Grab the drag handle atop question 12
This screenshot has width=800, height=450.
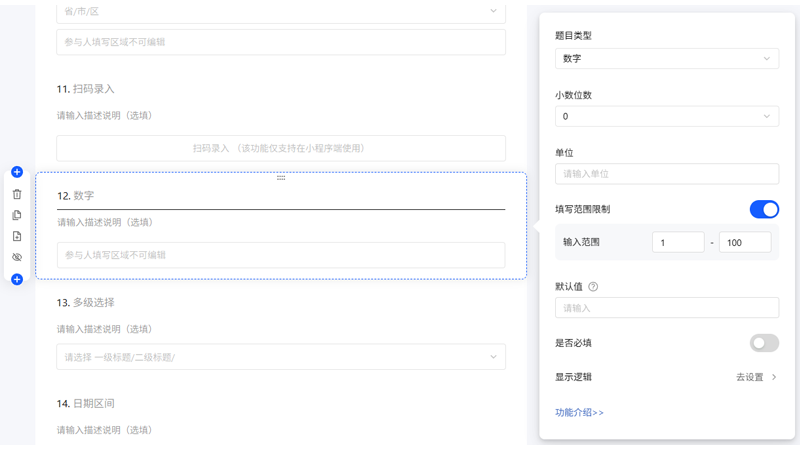click(281, 178)
